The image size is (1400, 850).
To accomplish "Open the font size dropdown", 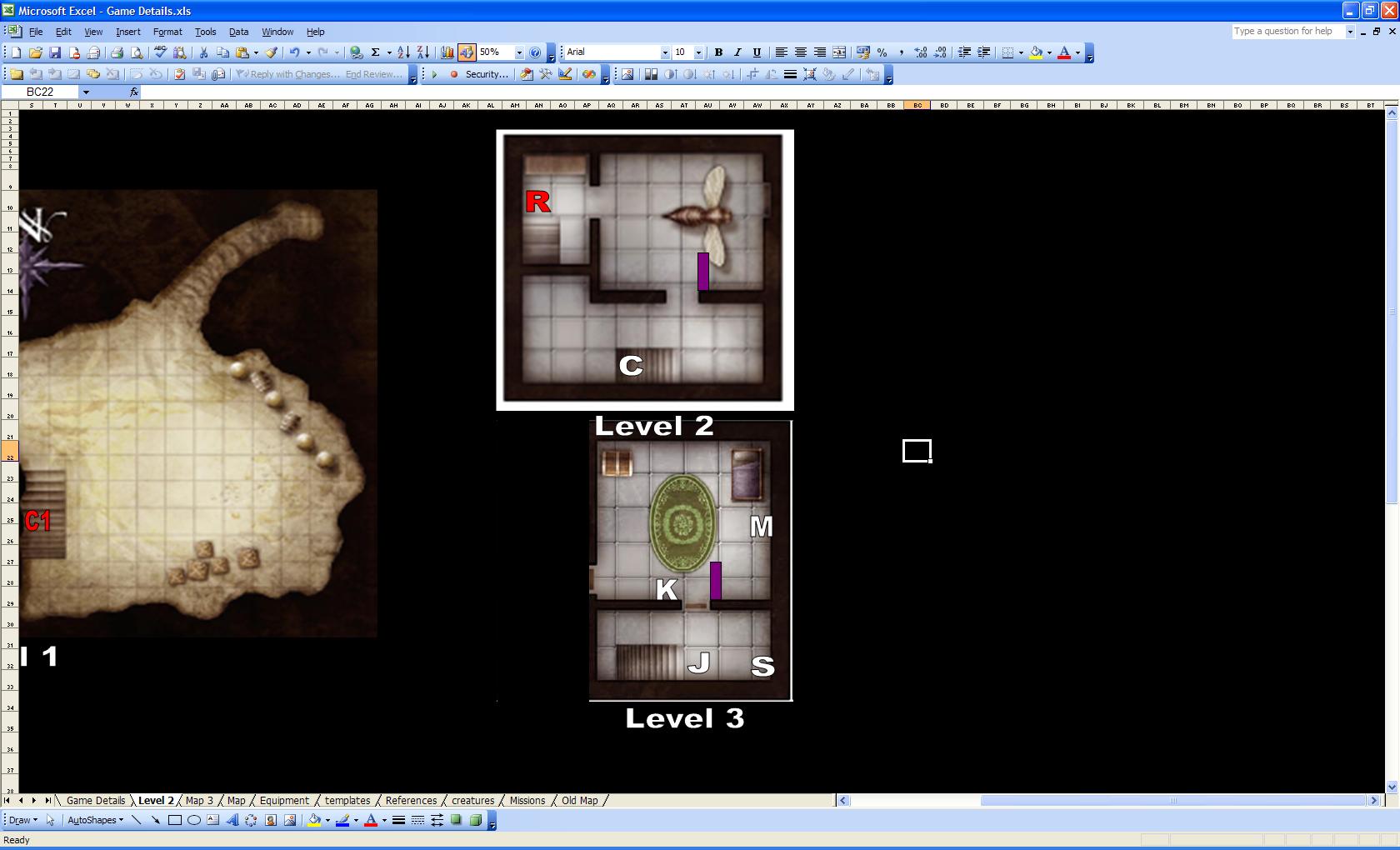I will pos(698,52).
